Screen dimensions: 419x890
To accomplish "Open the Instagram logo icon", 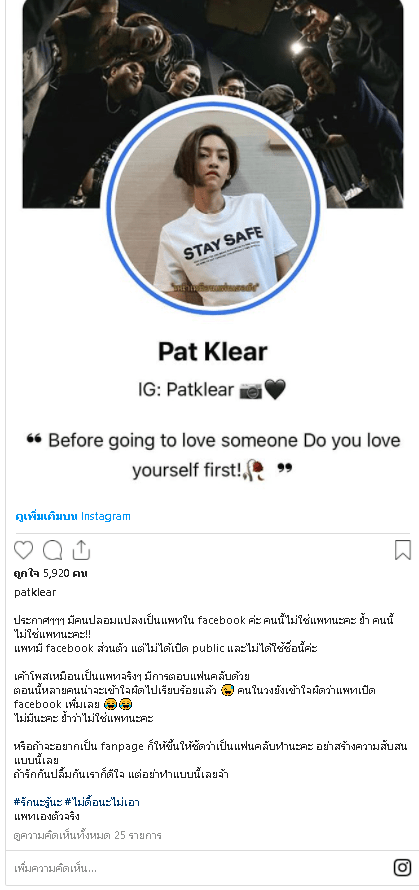I will pyautogui.click(x=402, y=867).
